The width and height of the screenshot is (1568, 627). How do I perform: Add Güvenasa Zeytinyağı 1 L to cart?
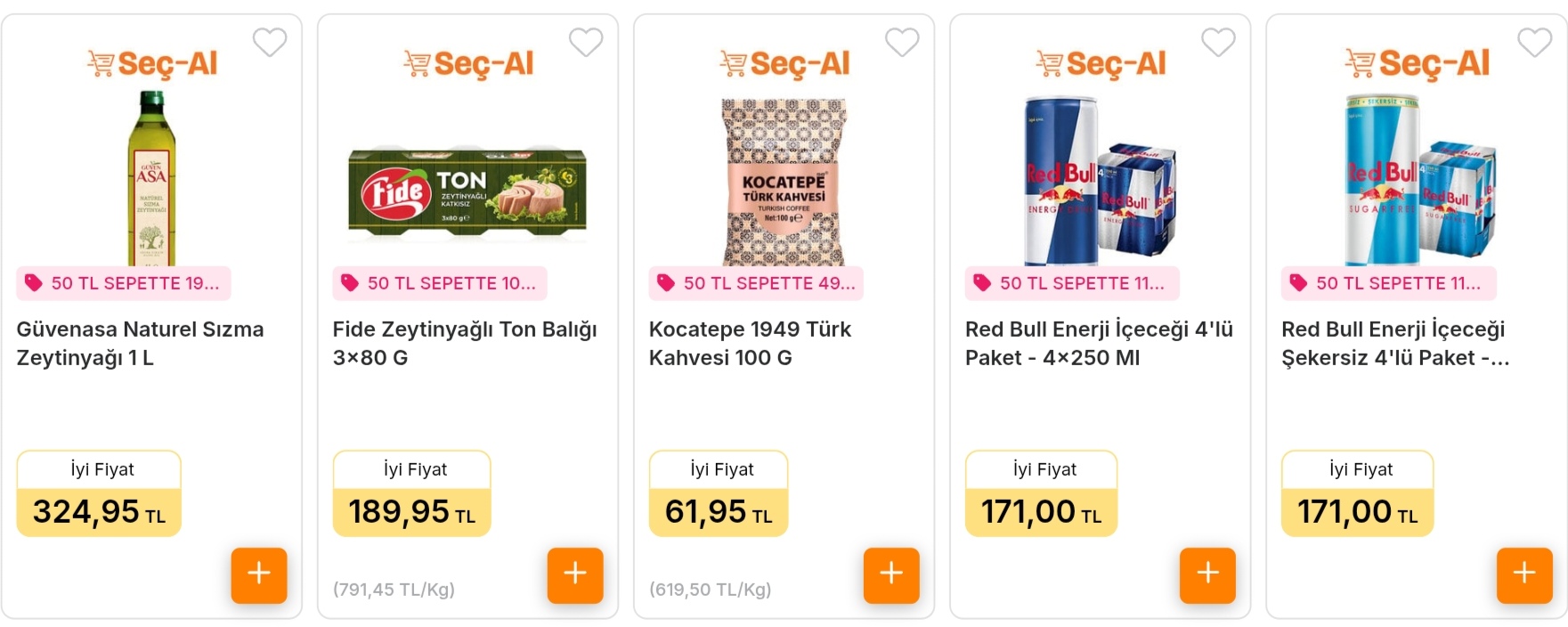pos(259,575)
